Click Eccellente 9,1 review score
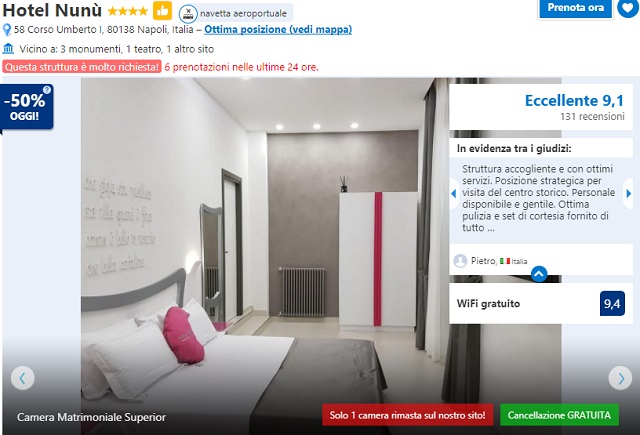 574,100
